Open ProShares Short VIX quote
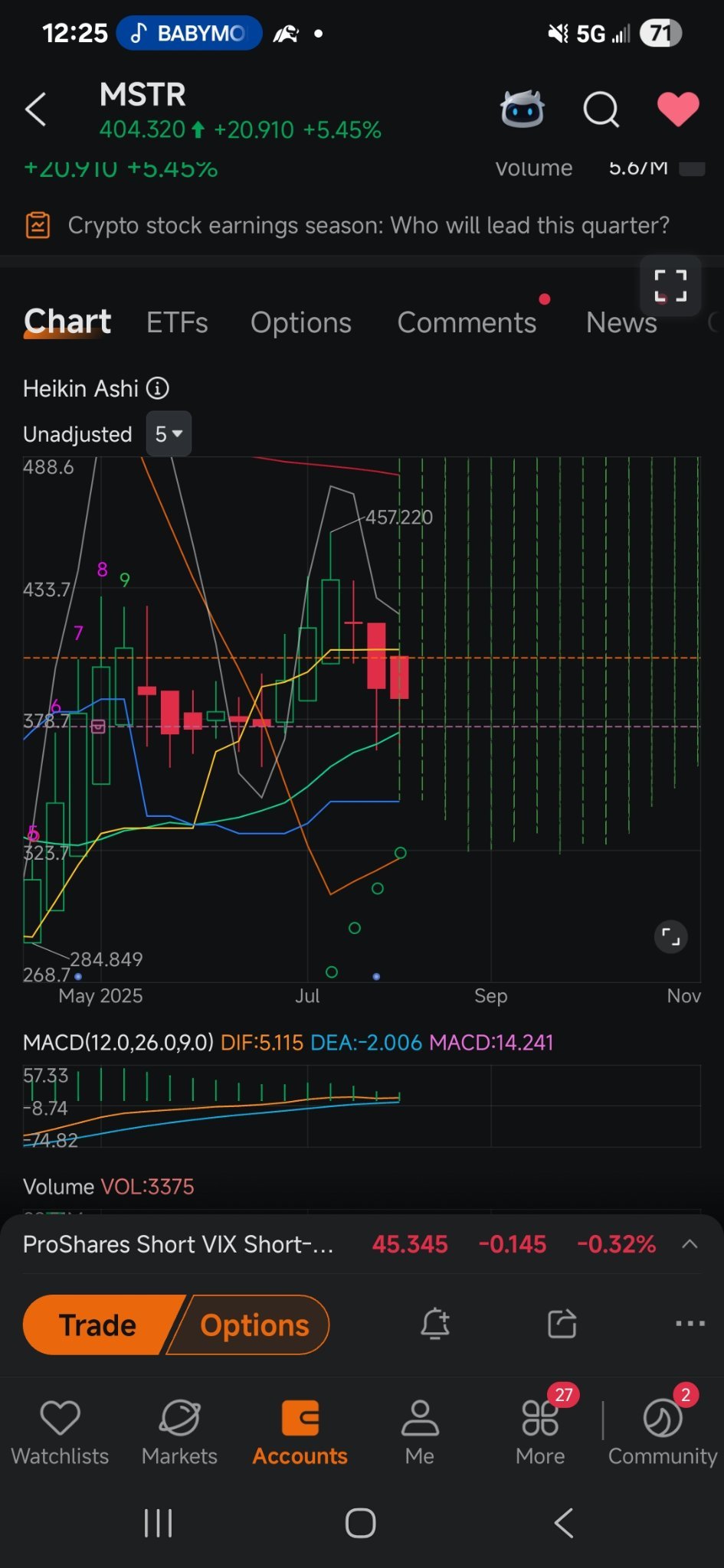Viewport: 724px width, 1568px height. tap(178, 1244)
